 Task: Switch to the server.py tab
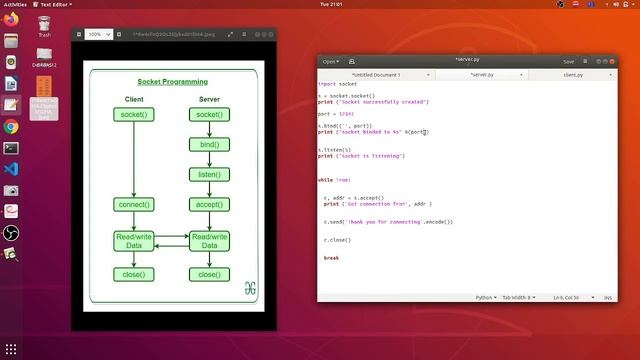[x=482, y=75]
